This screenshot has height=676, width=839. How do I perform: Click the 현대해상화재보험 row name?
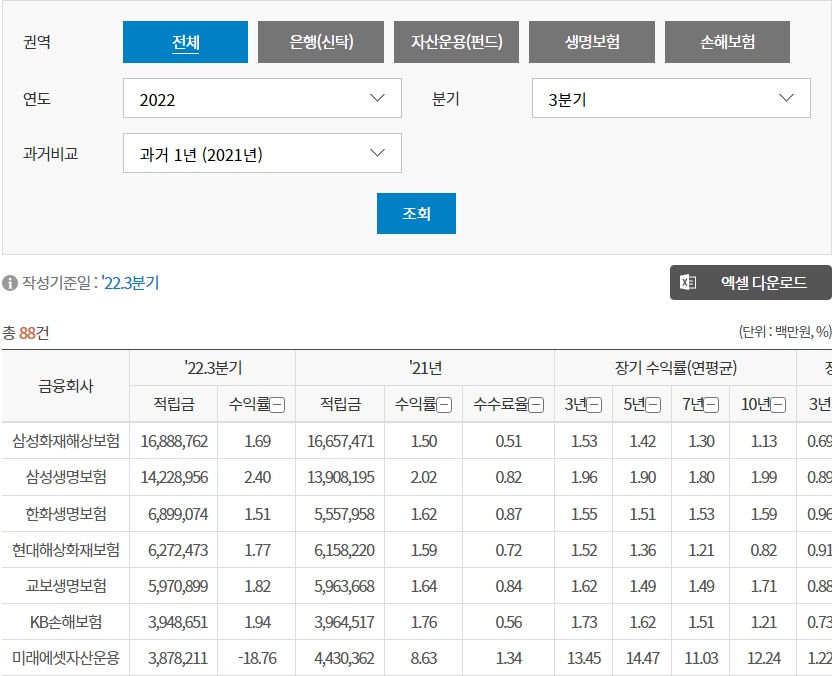66,550
